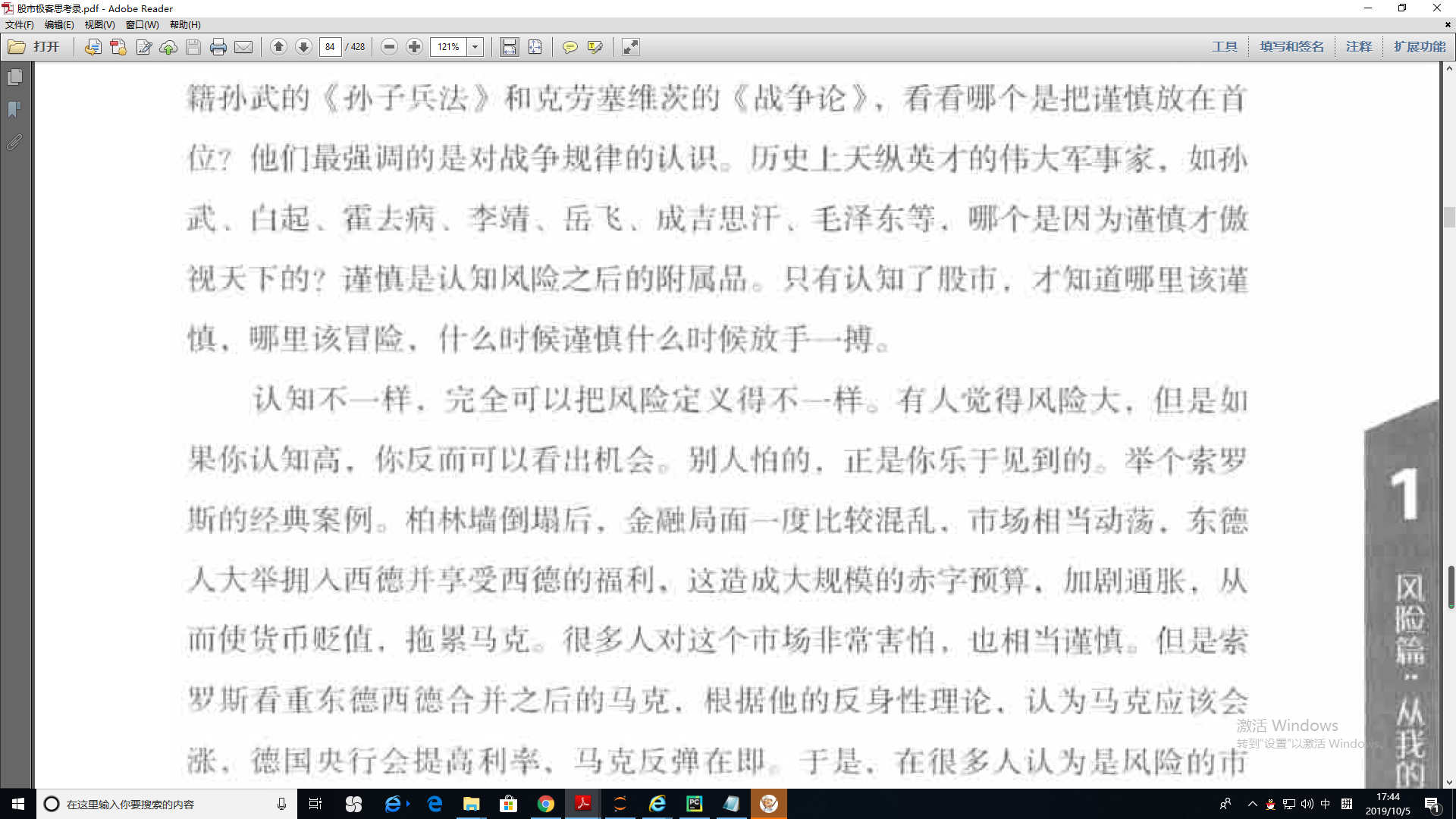1456x819 pixels.
Task: Show the bookmarks panel icon
Action: pyautogui.click(x=14, y=110)
